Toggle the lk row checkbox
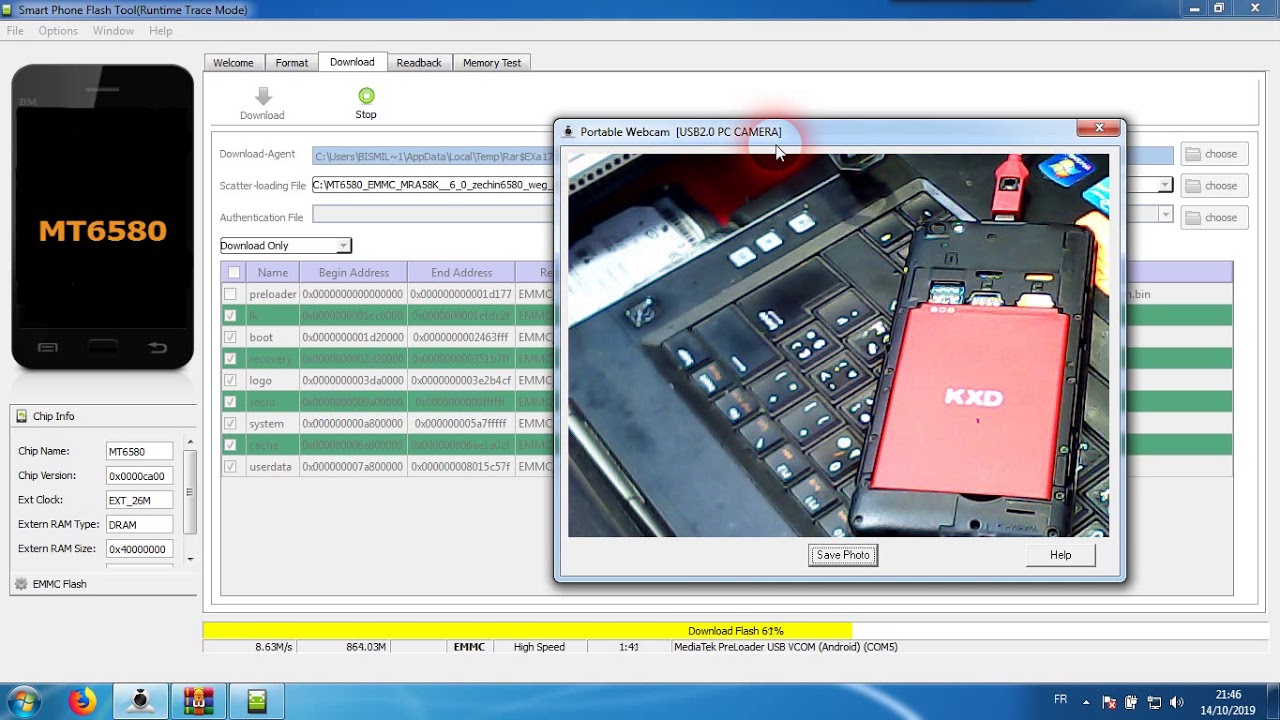 [231, 315]
